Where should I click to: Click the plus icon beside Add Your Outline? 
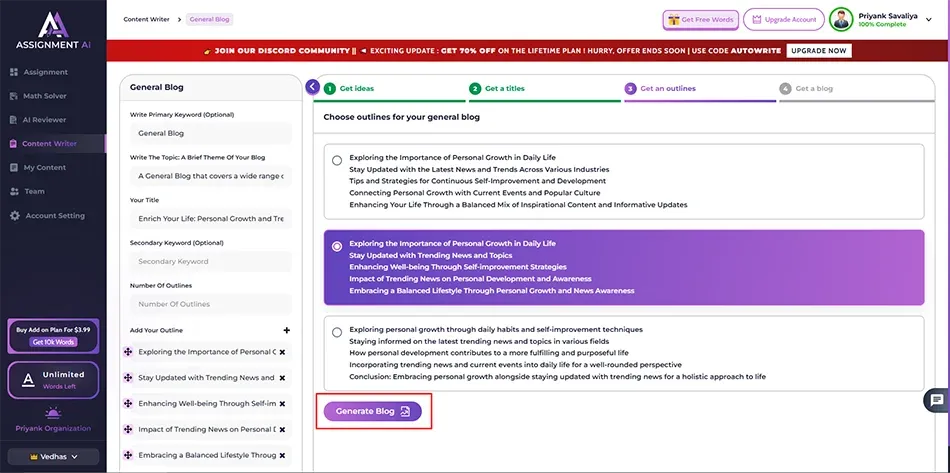pyautogui.click(x=286, y=330)
